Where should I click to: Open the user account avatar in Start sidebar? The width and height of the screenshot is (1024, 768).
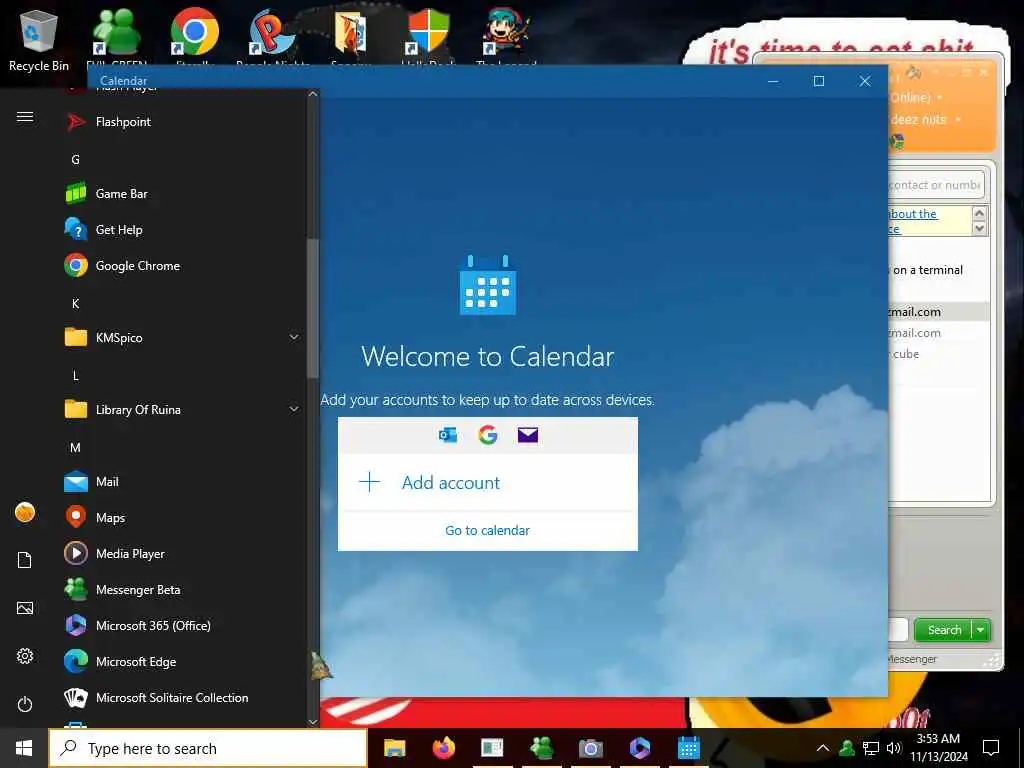click(x=25, y=513)
